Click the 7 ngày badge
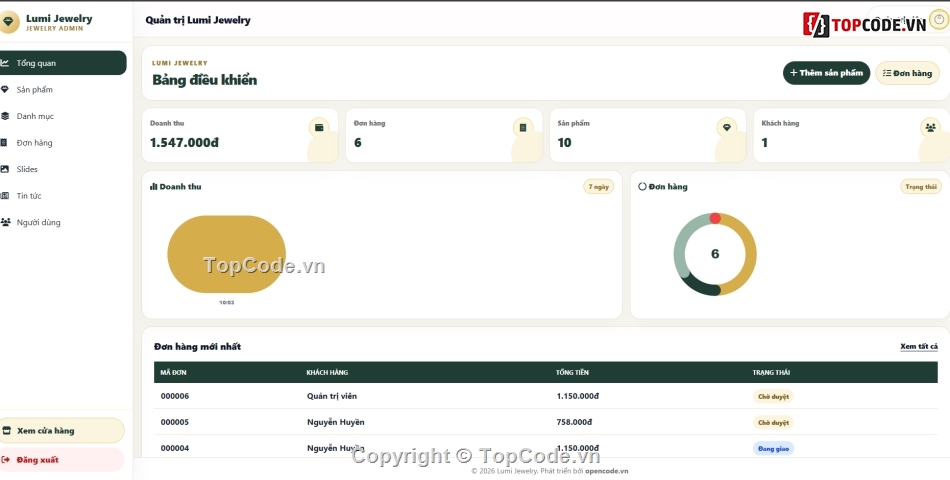950x480 pixels. [x=599, y=187]
